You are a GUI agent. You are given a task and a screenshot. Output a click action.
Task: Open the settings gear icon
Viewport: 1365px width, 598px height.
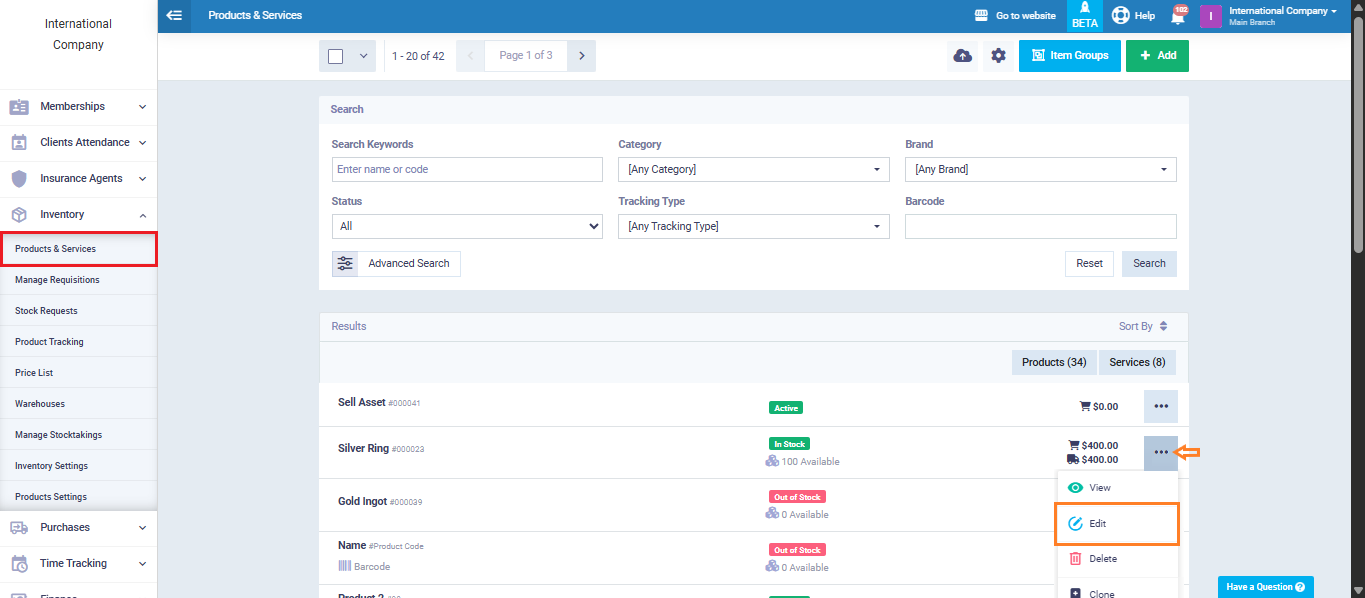[x=998, y=56]
